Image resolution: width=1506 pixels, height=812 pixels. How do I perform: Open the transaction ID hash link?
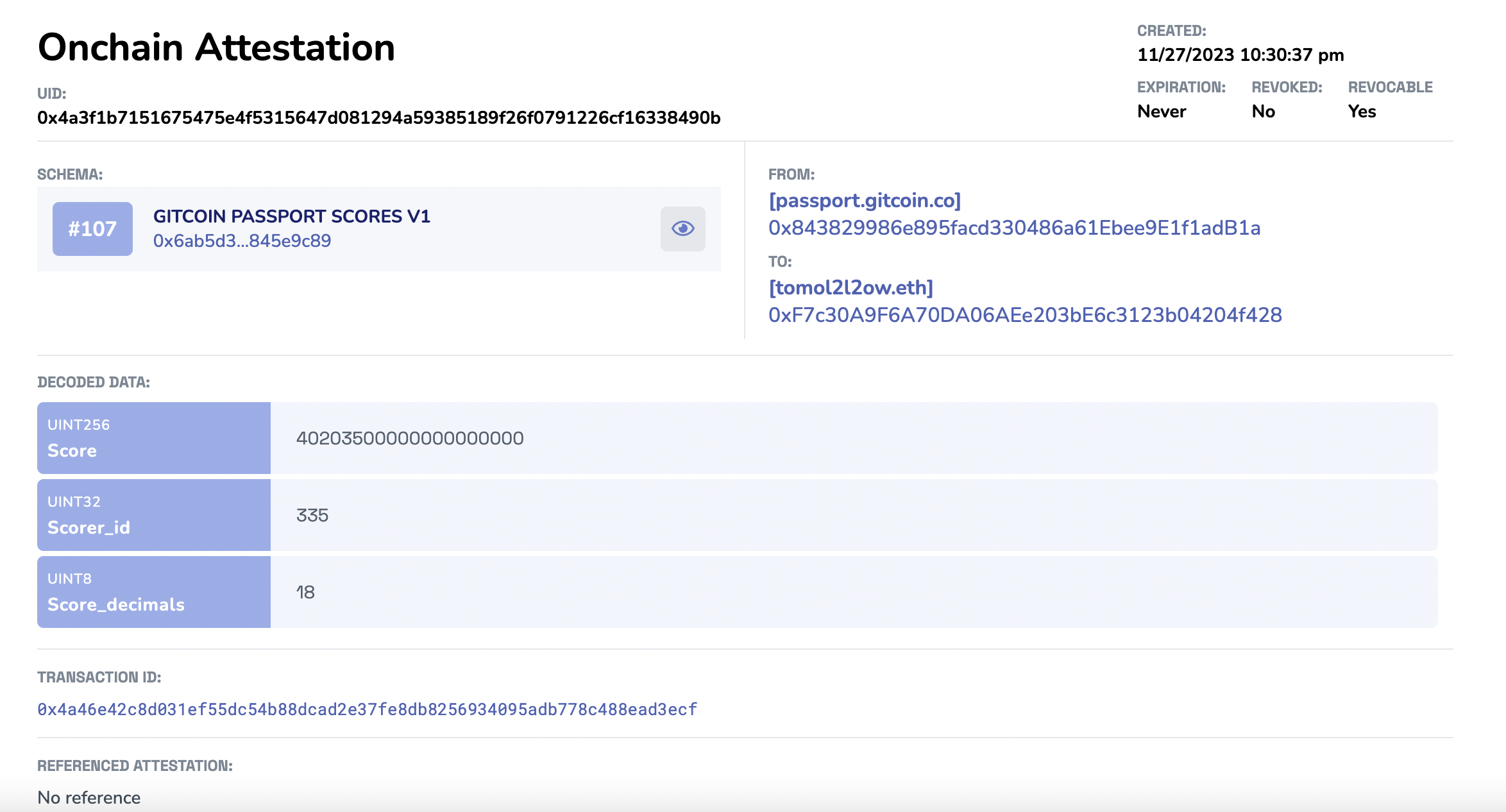pyautogui.click(x=367, y=709)
